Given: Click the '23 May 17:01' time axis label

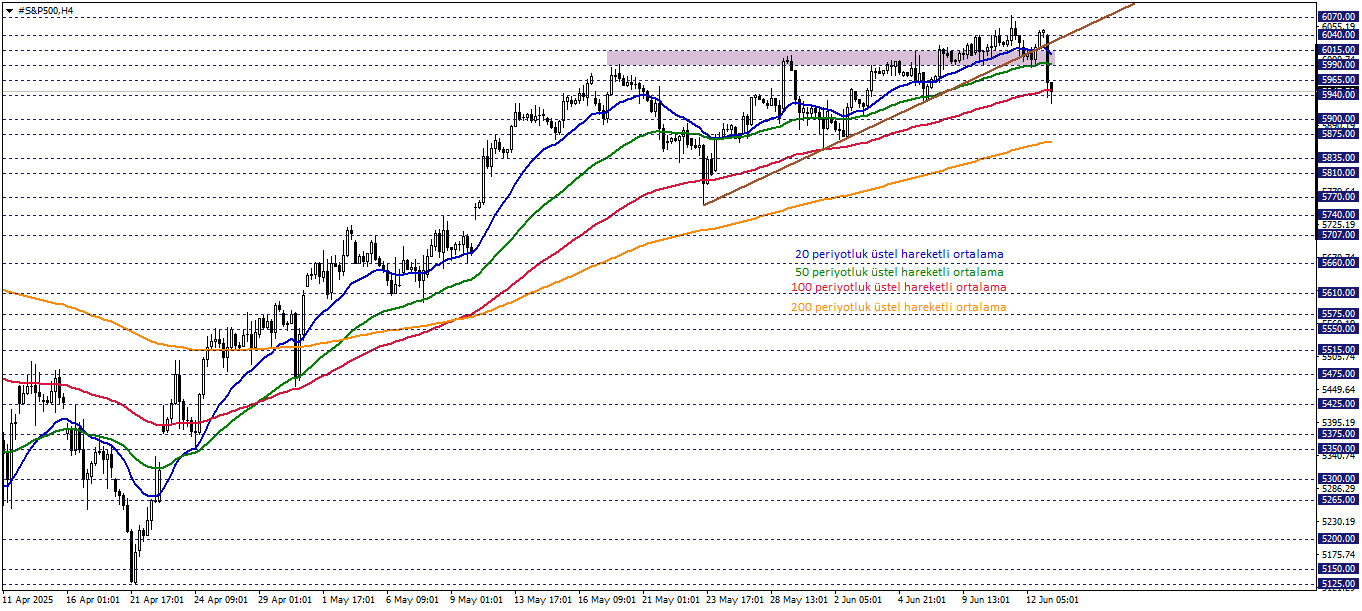Looking at the screenshot, I should coord(736,600).
